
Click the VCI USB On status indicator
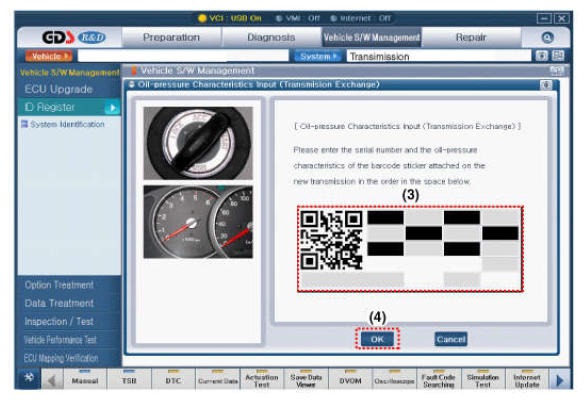click(230, 18)
